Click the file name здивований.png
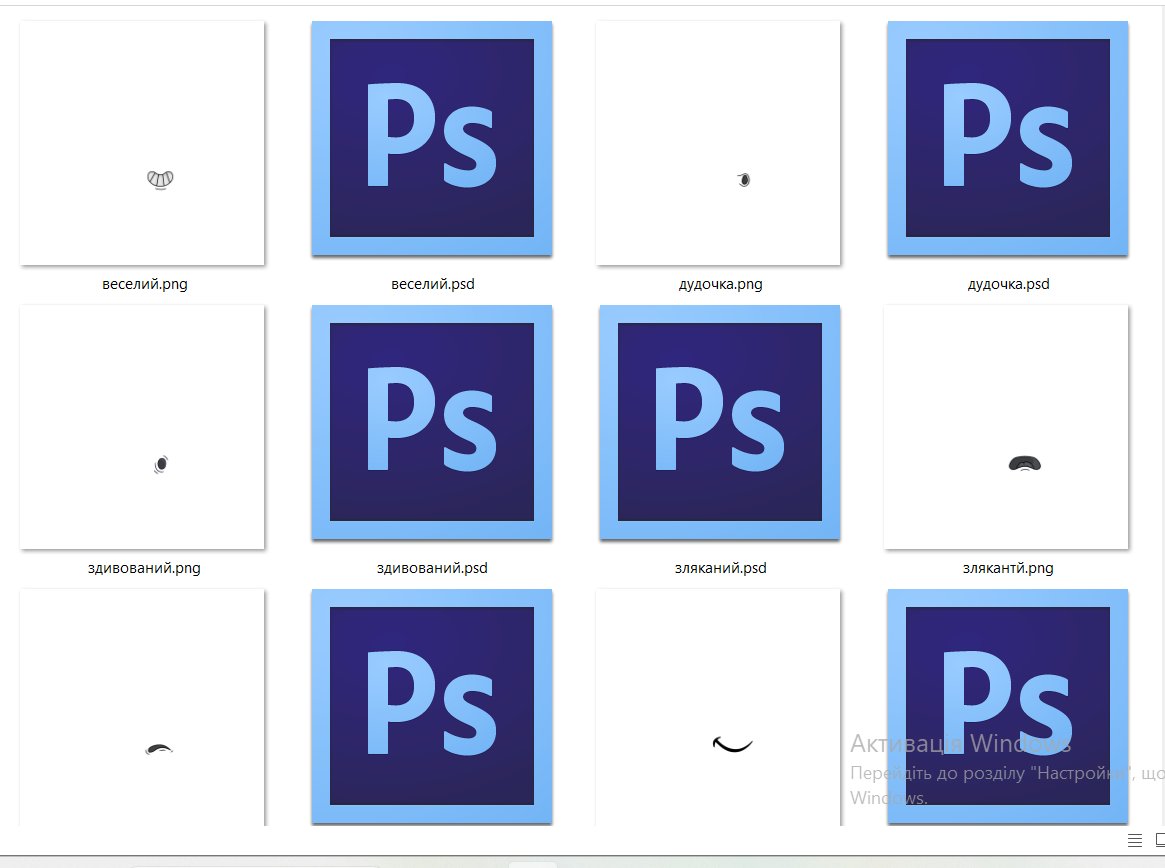 click(144, 568)
